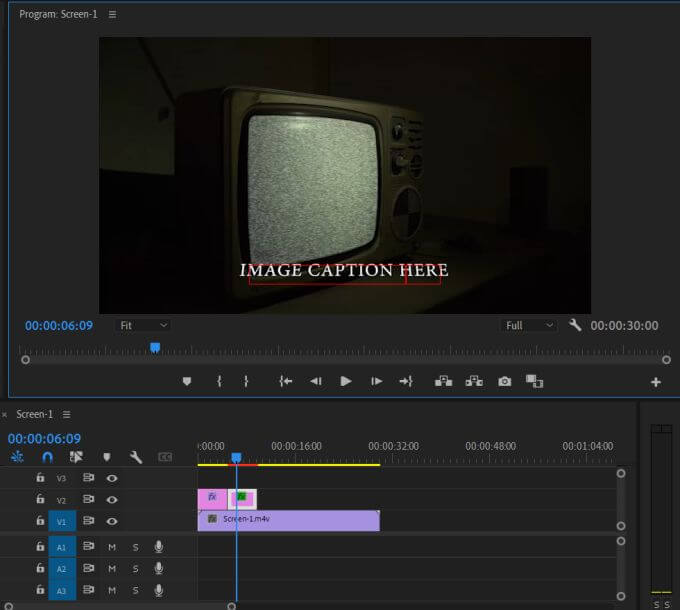Toggle lock on track V3
Viewport: 680px width, 610px height.
point(40,478)
